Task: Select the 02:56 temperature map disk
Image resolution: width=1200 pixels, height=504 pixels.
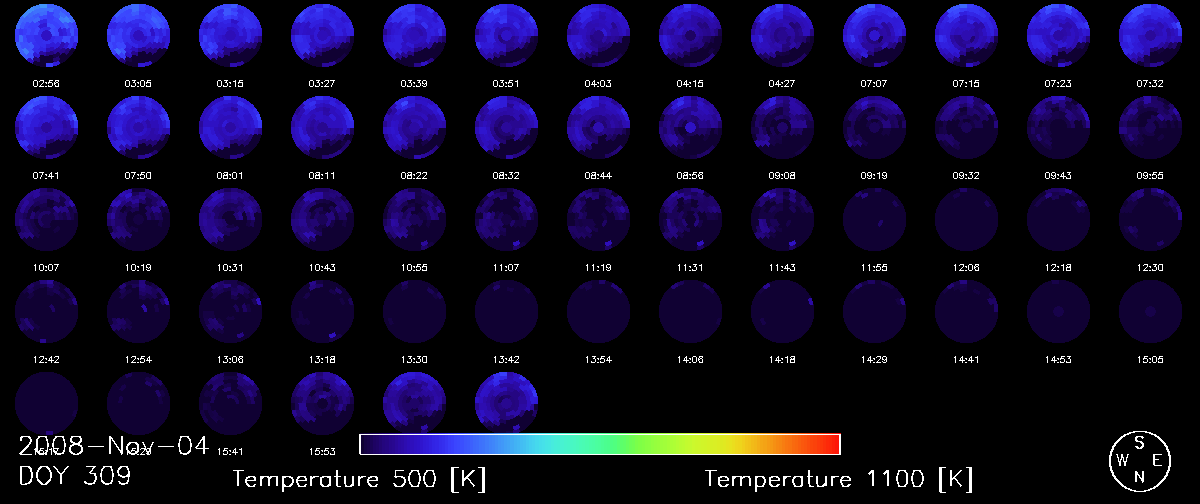Action: pyautogui.click(x=46, y=35)
